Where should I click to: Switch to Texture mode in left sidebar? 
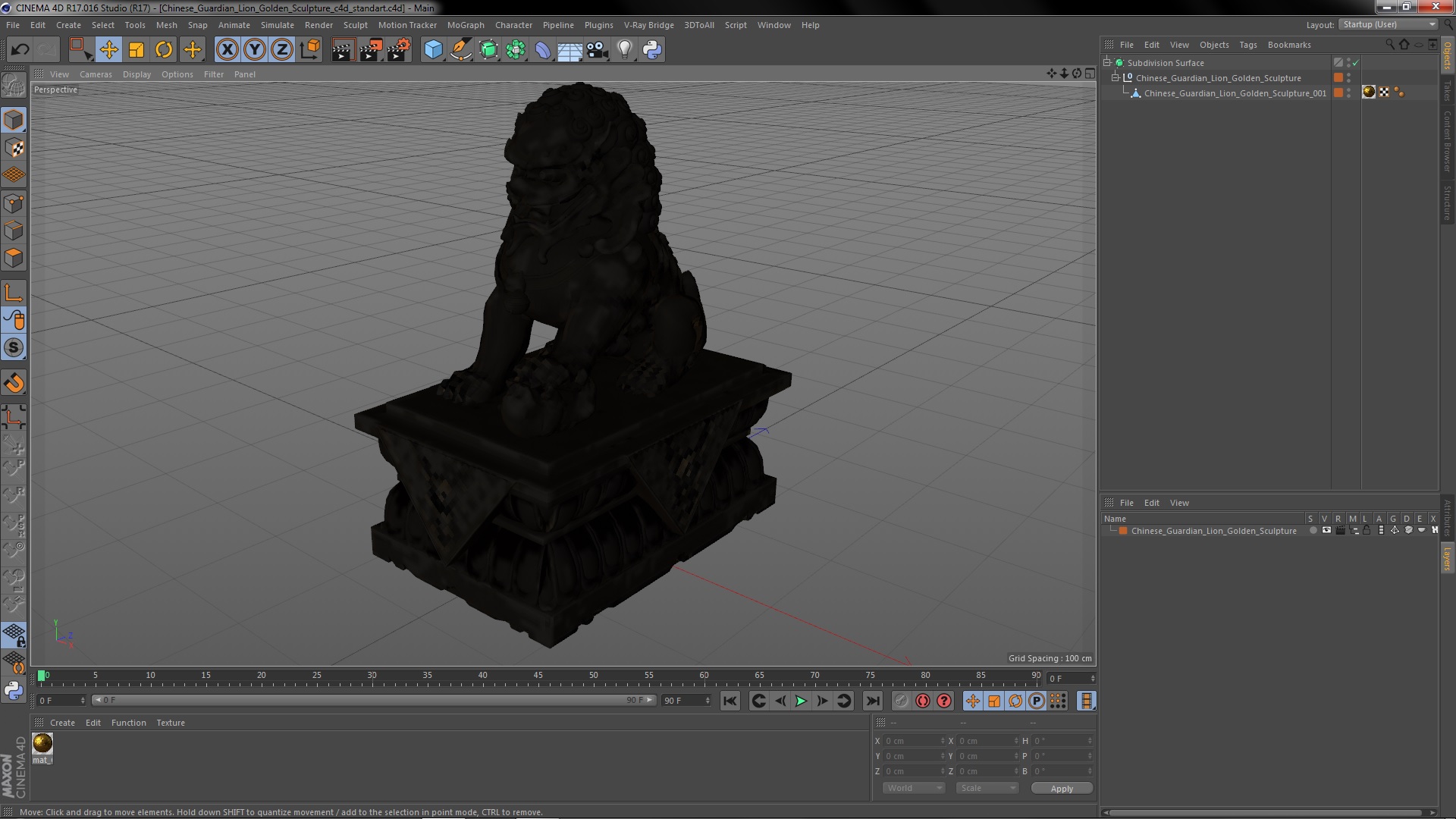14,148
